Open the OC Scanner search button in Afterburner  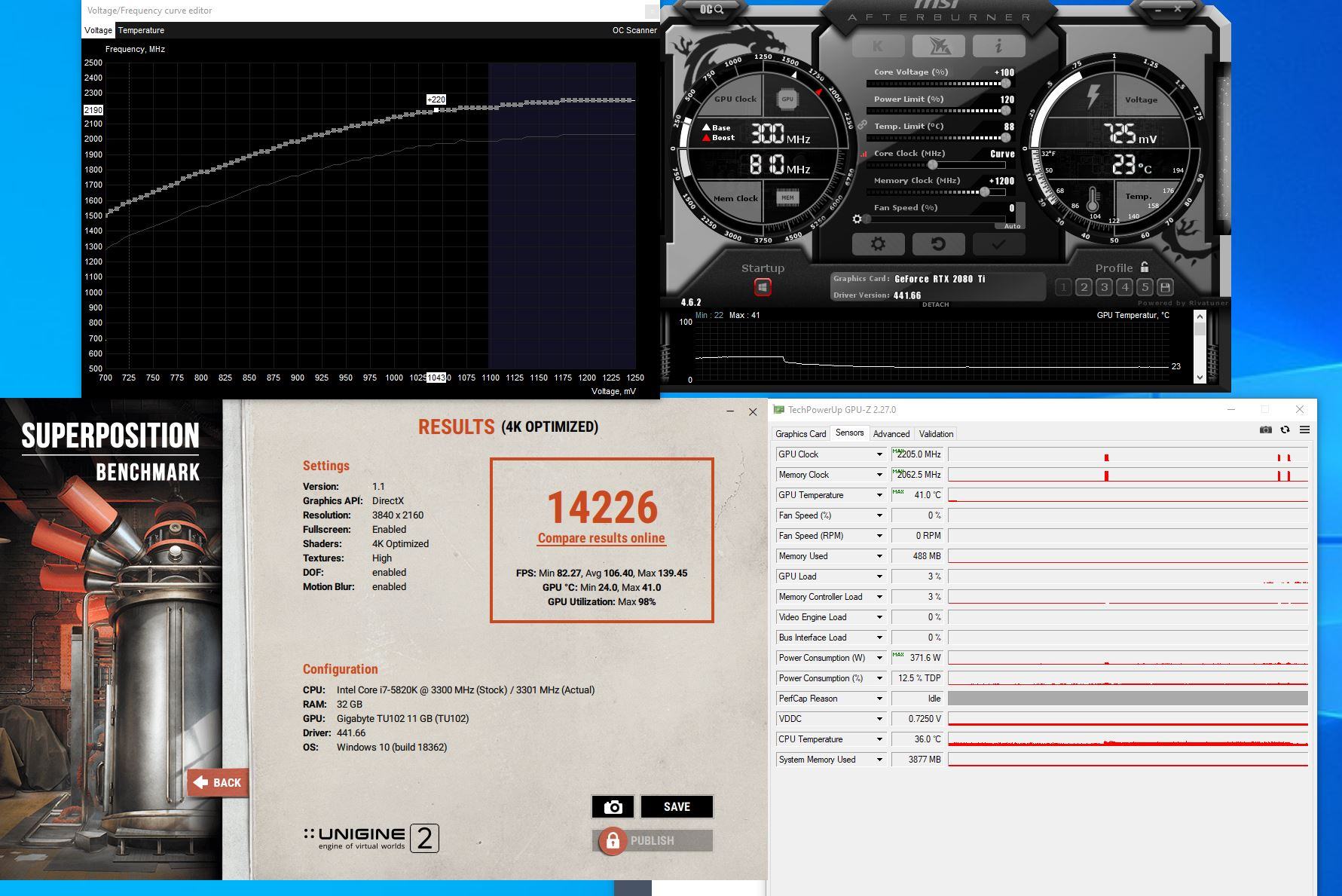tap(711, 10)
